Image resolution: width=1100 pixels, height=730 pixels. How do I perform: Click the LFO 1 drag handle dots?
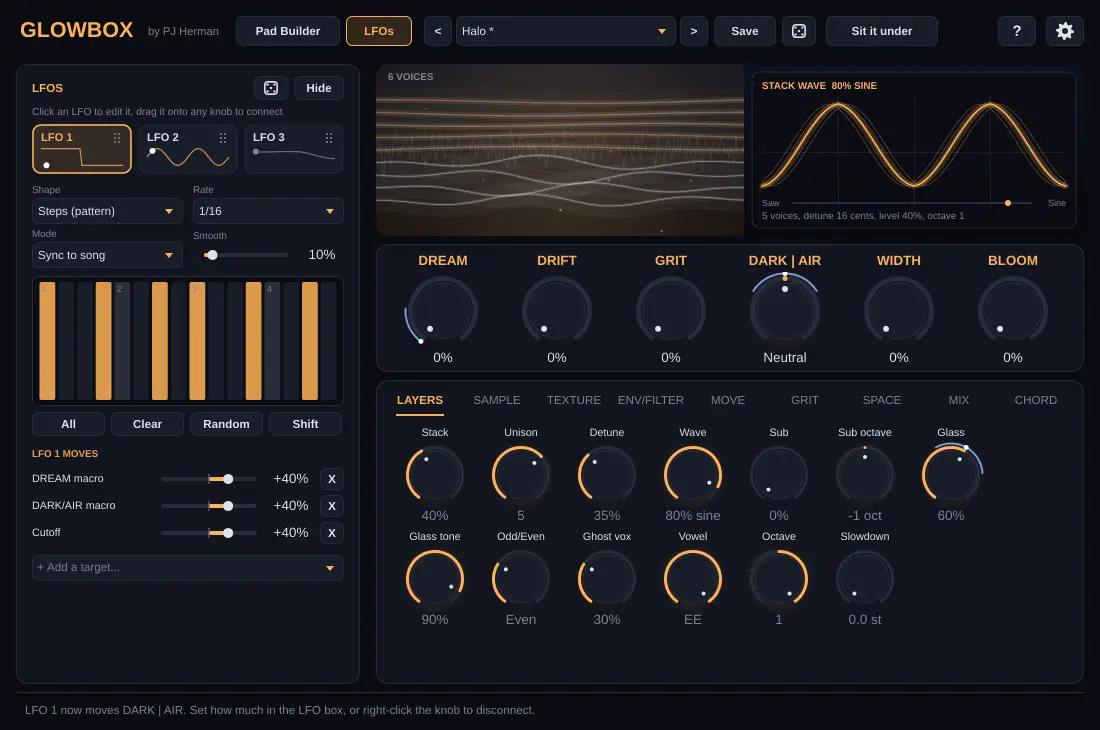(117, 137)
